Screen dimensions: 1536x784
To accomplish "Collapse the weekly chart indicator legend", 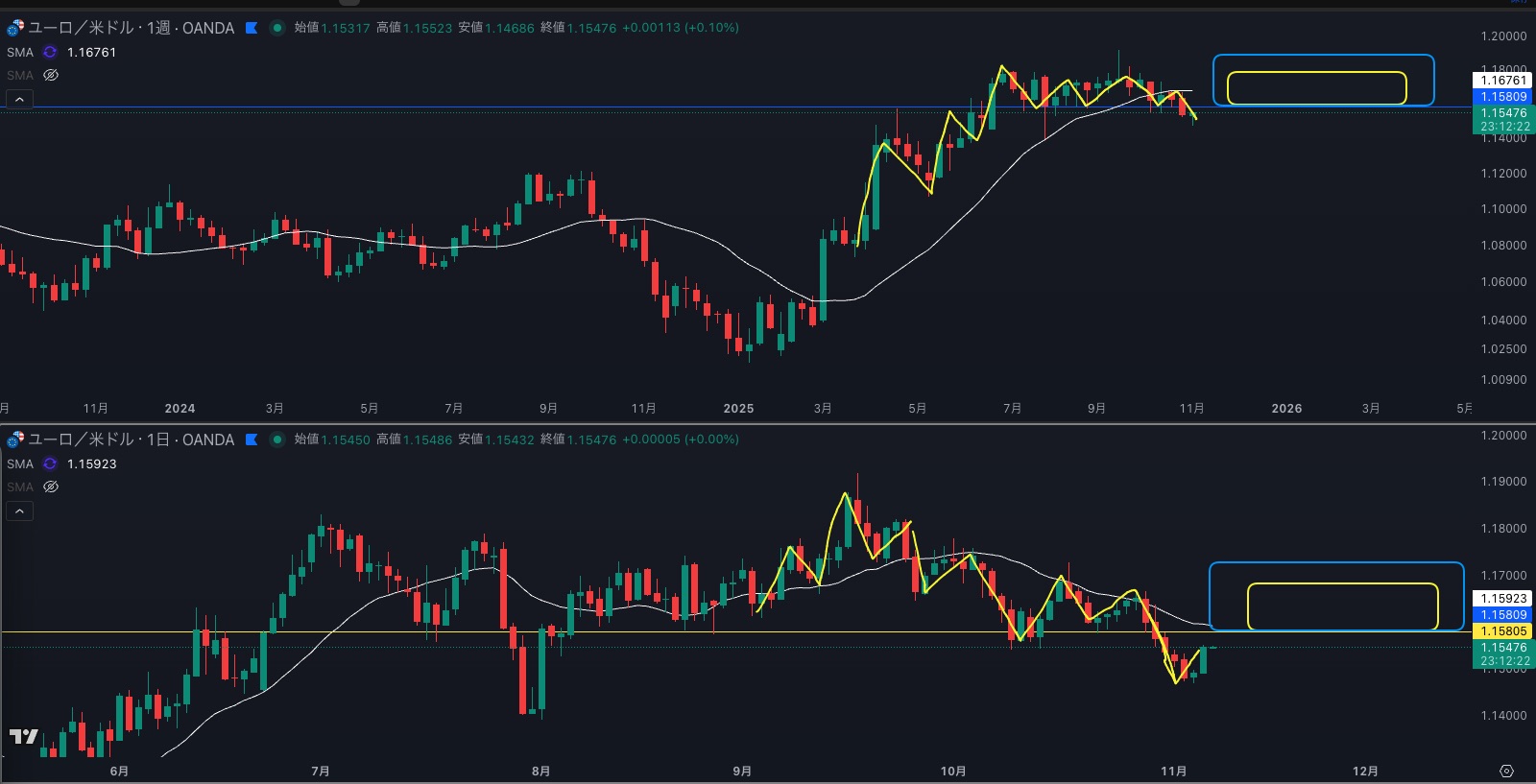I will click(19, 100).
